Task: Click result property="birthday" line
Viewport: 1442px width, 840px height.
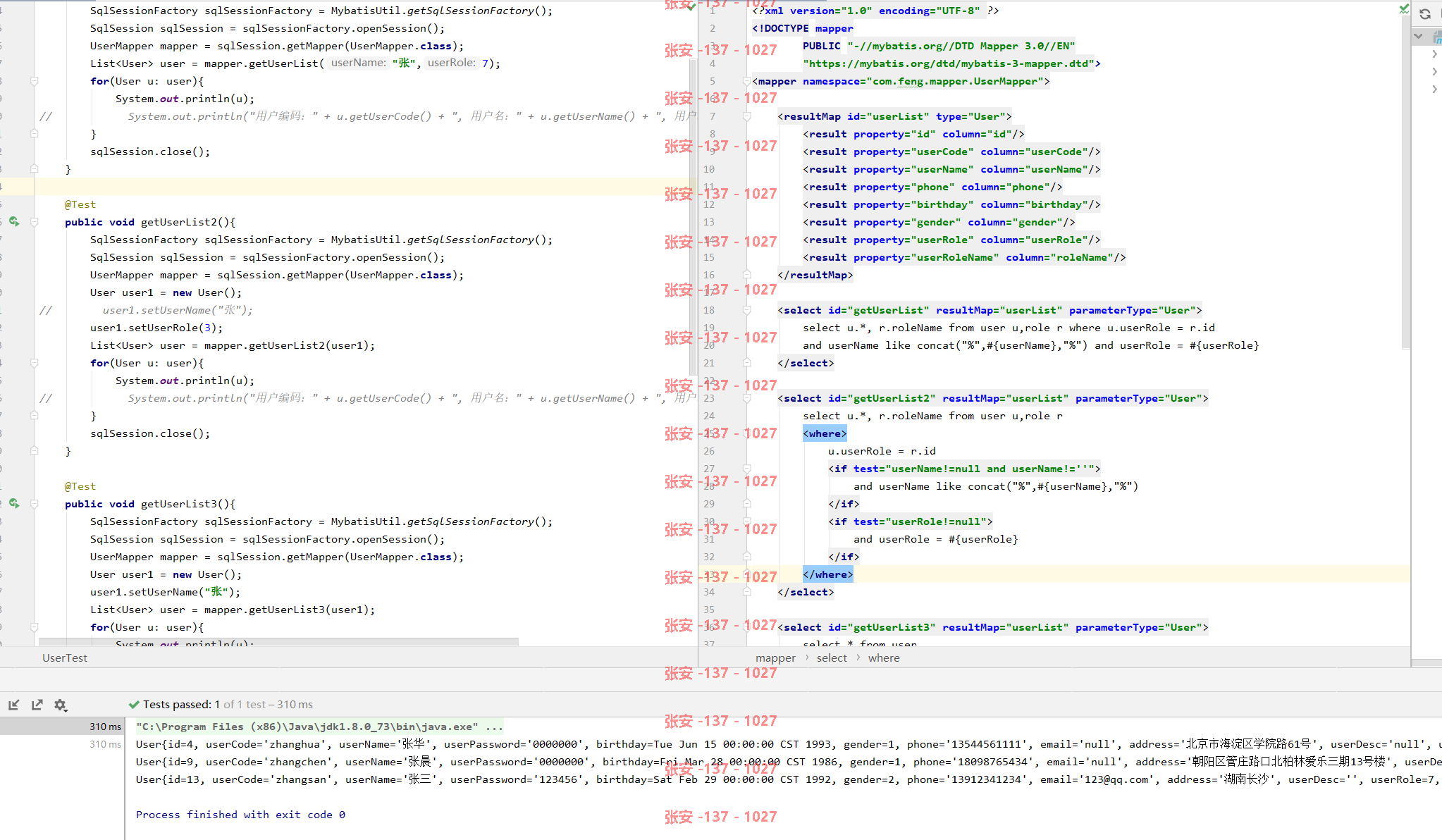Action: point(951,204)
